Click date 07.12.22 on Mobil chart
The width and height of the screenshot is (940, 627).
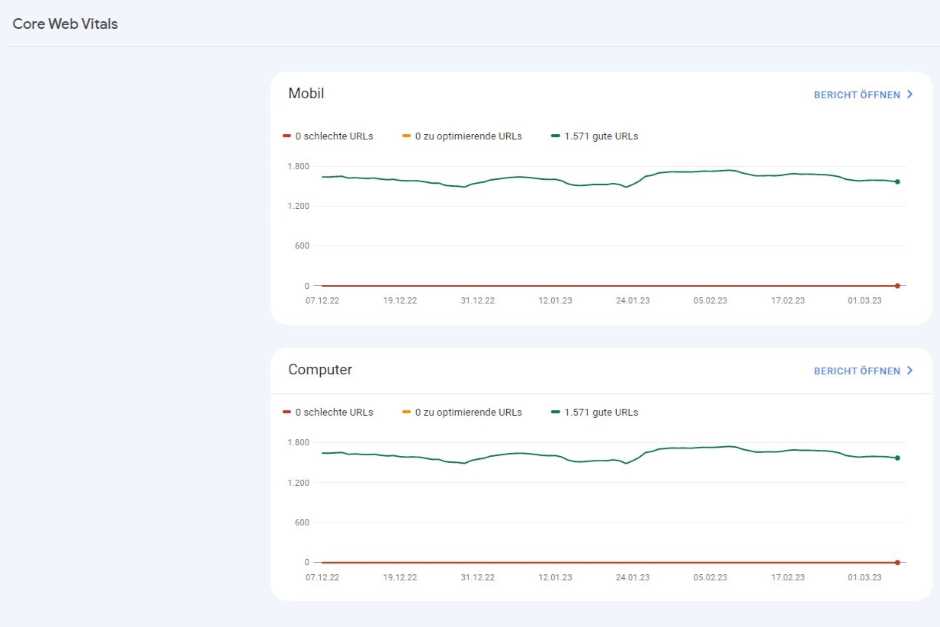coord(322,300)
